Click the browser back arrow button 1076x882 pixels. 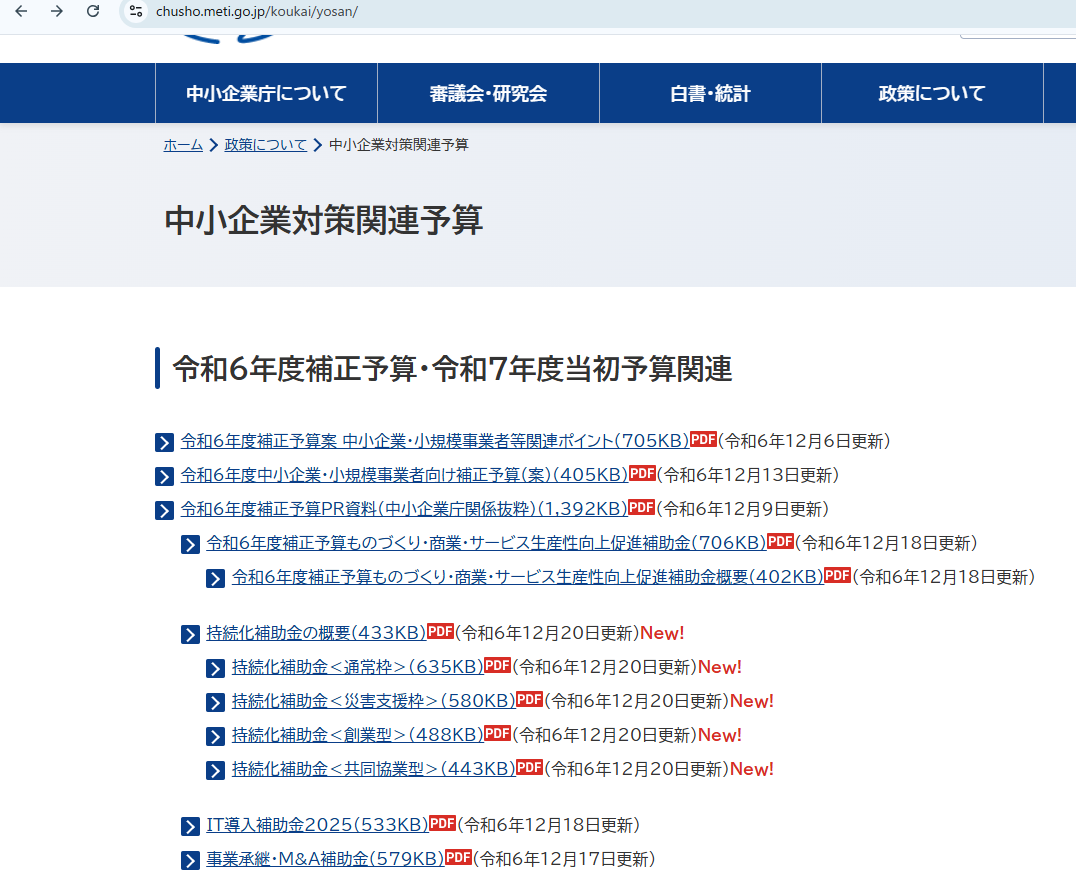(21, 11)
